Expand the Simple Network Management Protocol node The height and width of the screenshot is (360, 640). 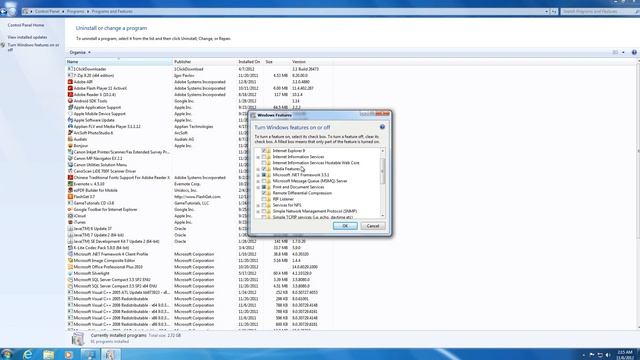pos(258,211)
